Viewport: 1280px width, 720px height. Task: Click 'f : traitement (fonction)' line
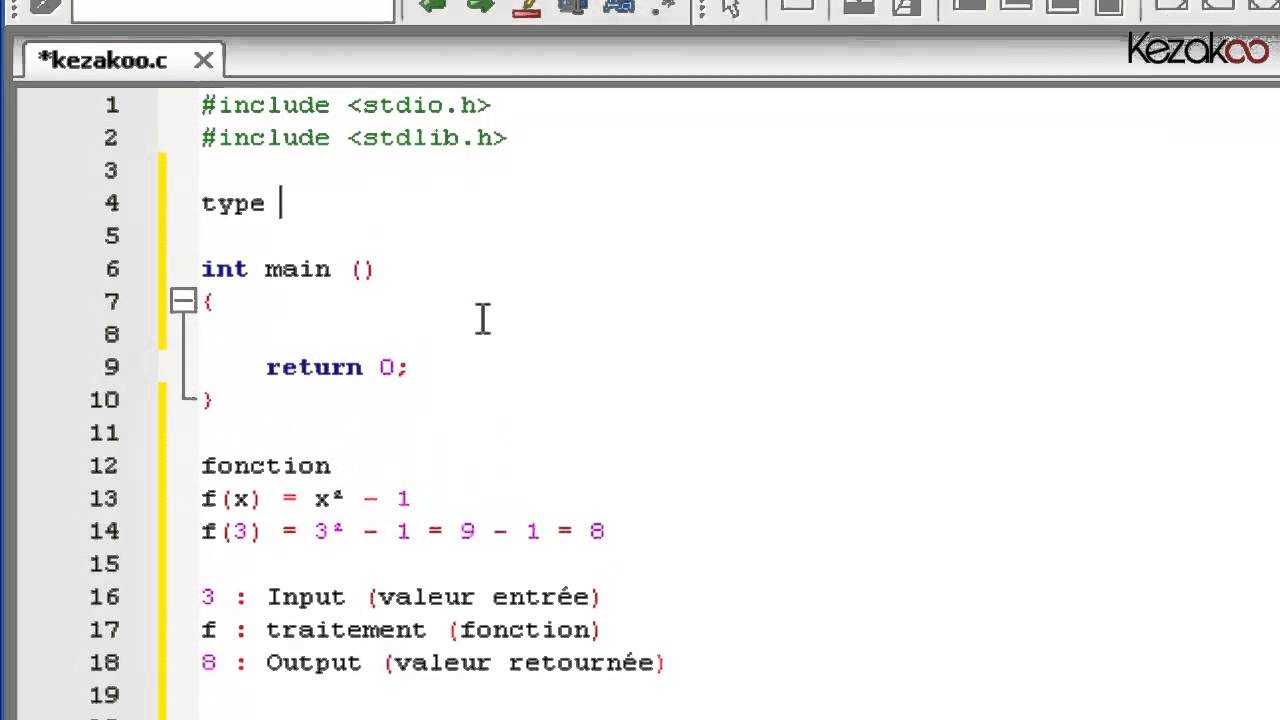[x=400, y=630]
